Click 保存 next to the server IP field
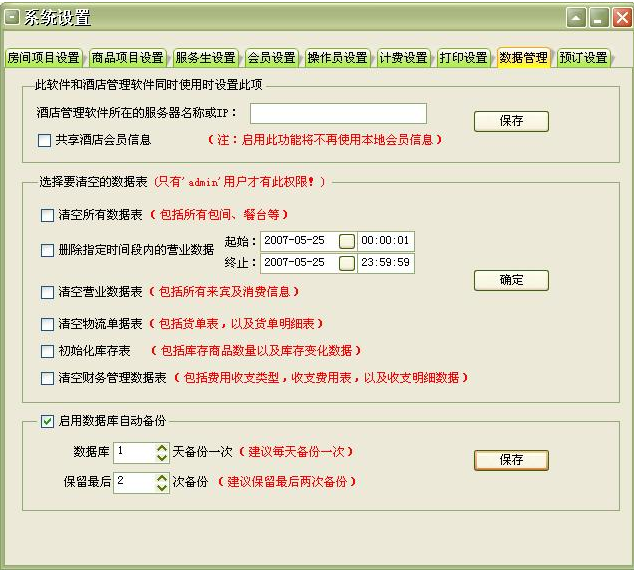The height and width of the screenshot is (570, 634). [x=511, y=121]
